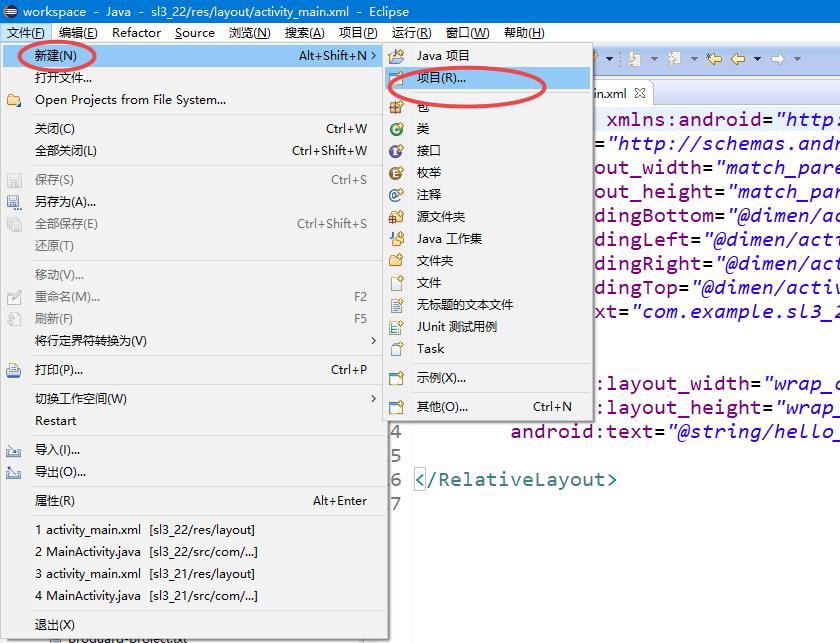Click the 接口 (interface) icon
This screenshot has height=643, width=840.
(x=396, y=151)
